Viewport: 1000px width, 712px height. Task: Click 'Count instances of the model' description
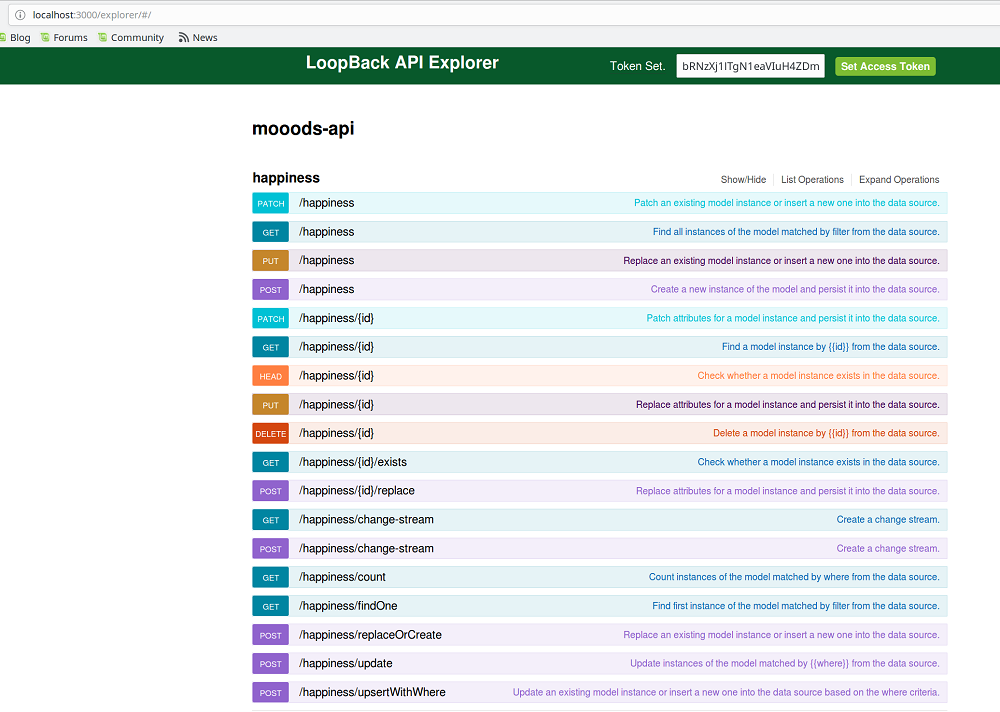794,577
